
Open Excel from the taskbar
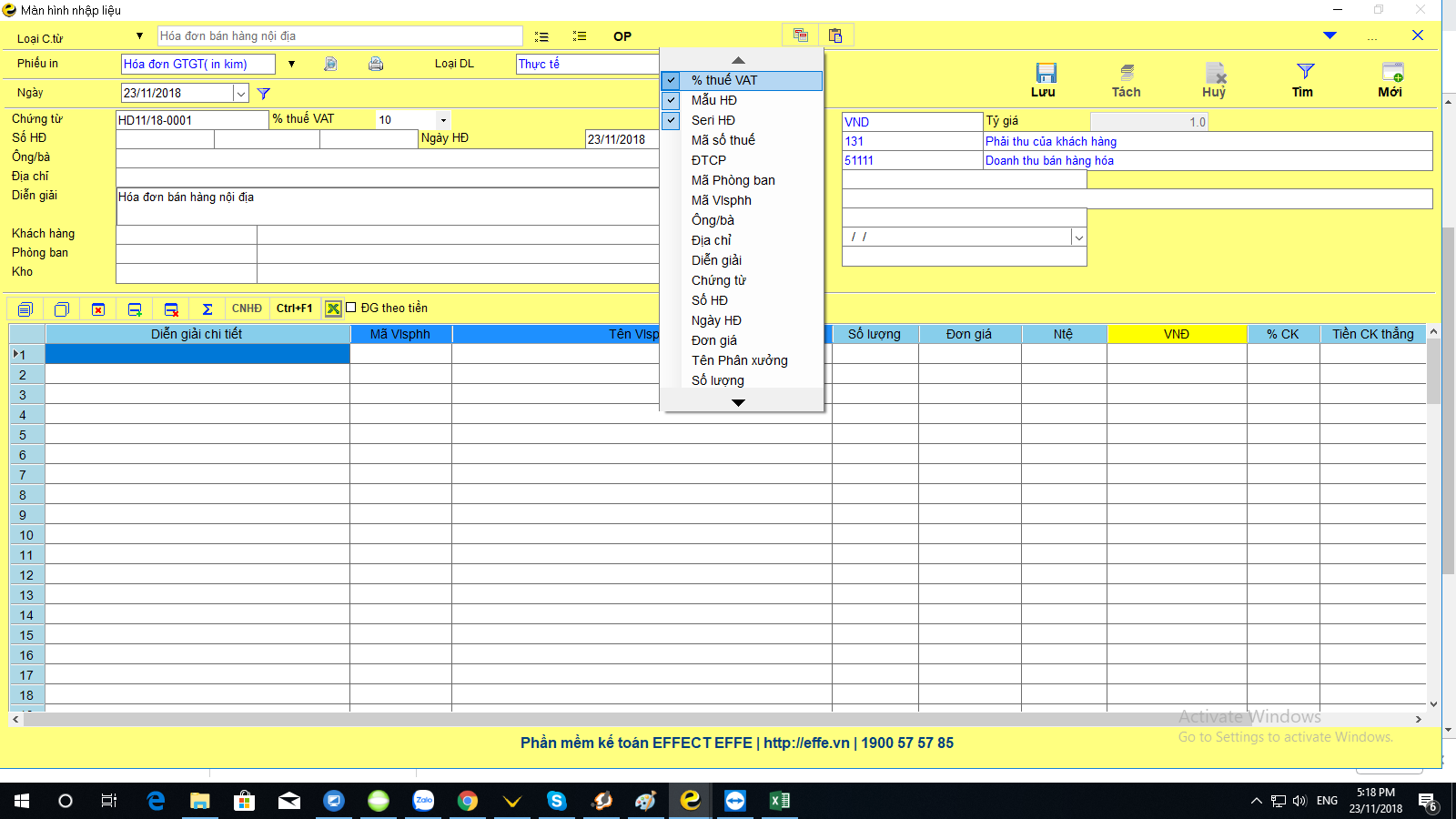pyautogui.click(x=780, y=801)
